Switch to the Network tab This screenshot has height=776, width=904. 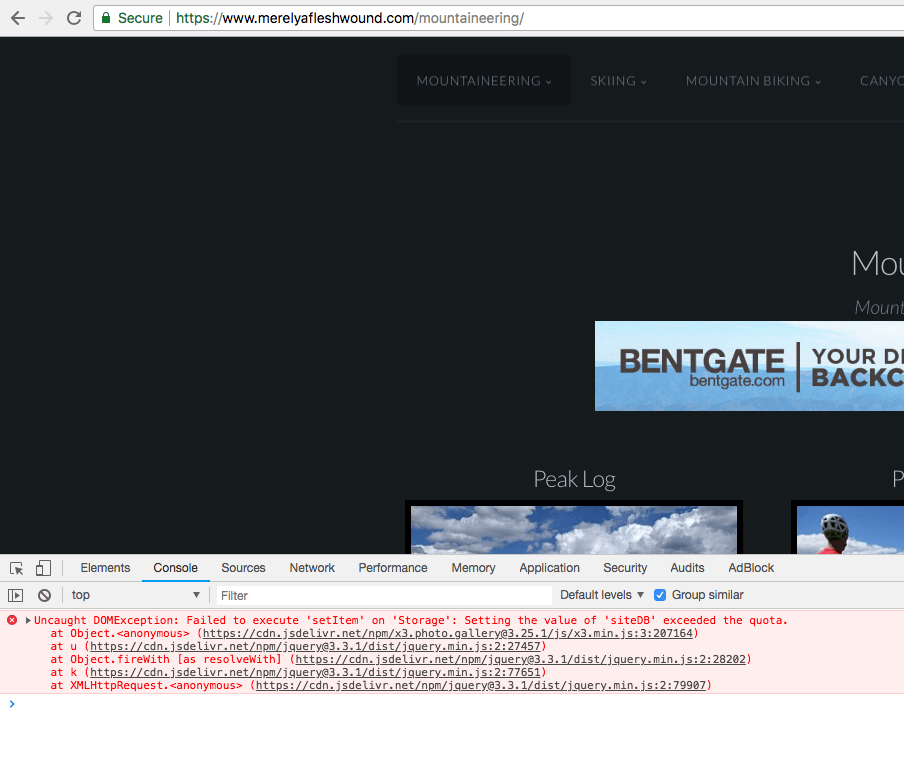tap(312, 568)
